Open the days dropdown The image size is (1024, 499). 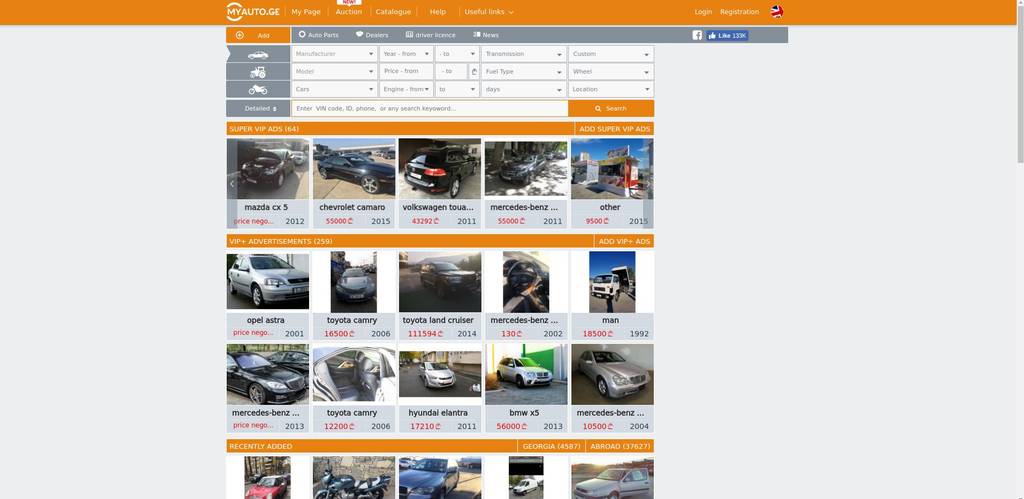pyautogui.click(x=524, y=89)
